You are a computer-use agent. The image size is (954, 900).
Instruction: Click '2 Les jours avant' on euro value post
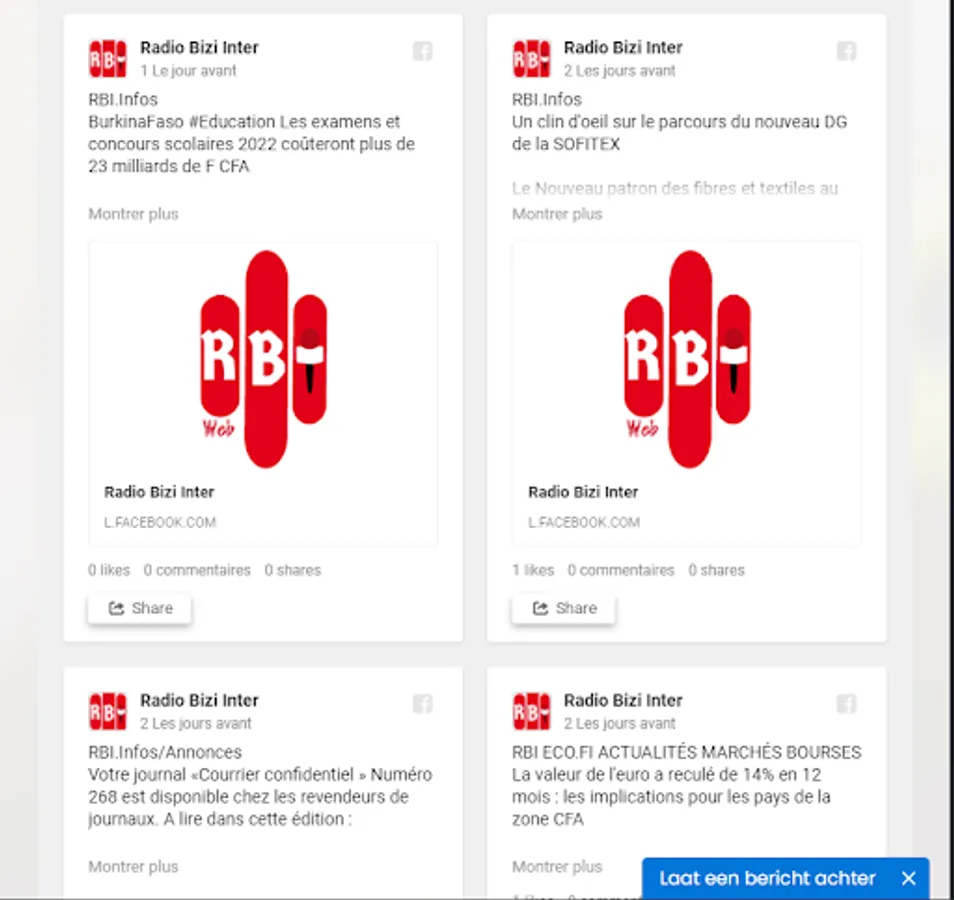pos(619,724)
